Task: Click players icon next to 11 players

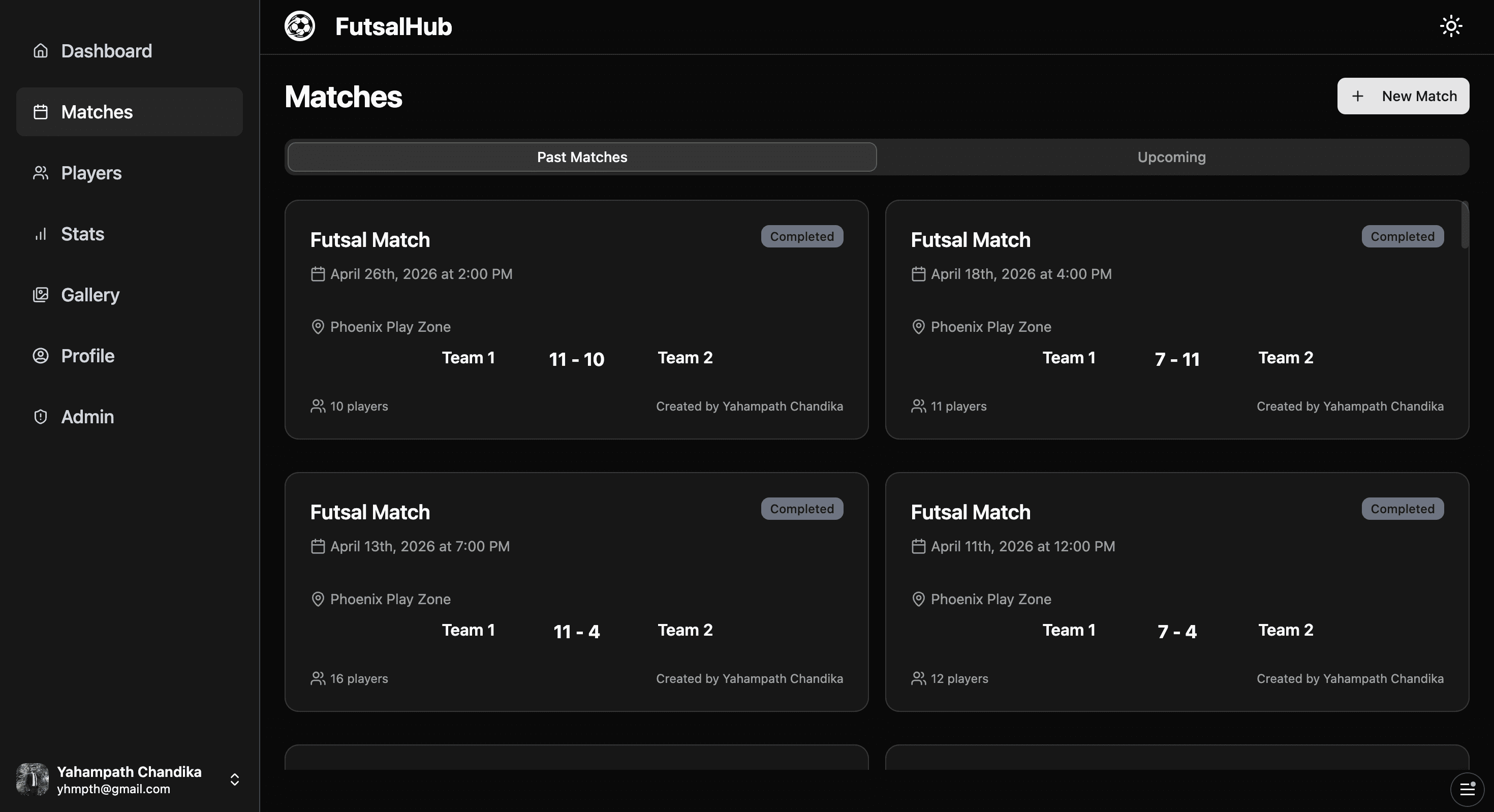Action: (918, 406)
